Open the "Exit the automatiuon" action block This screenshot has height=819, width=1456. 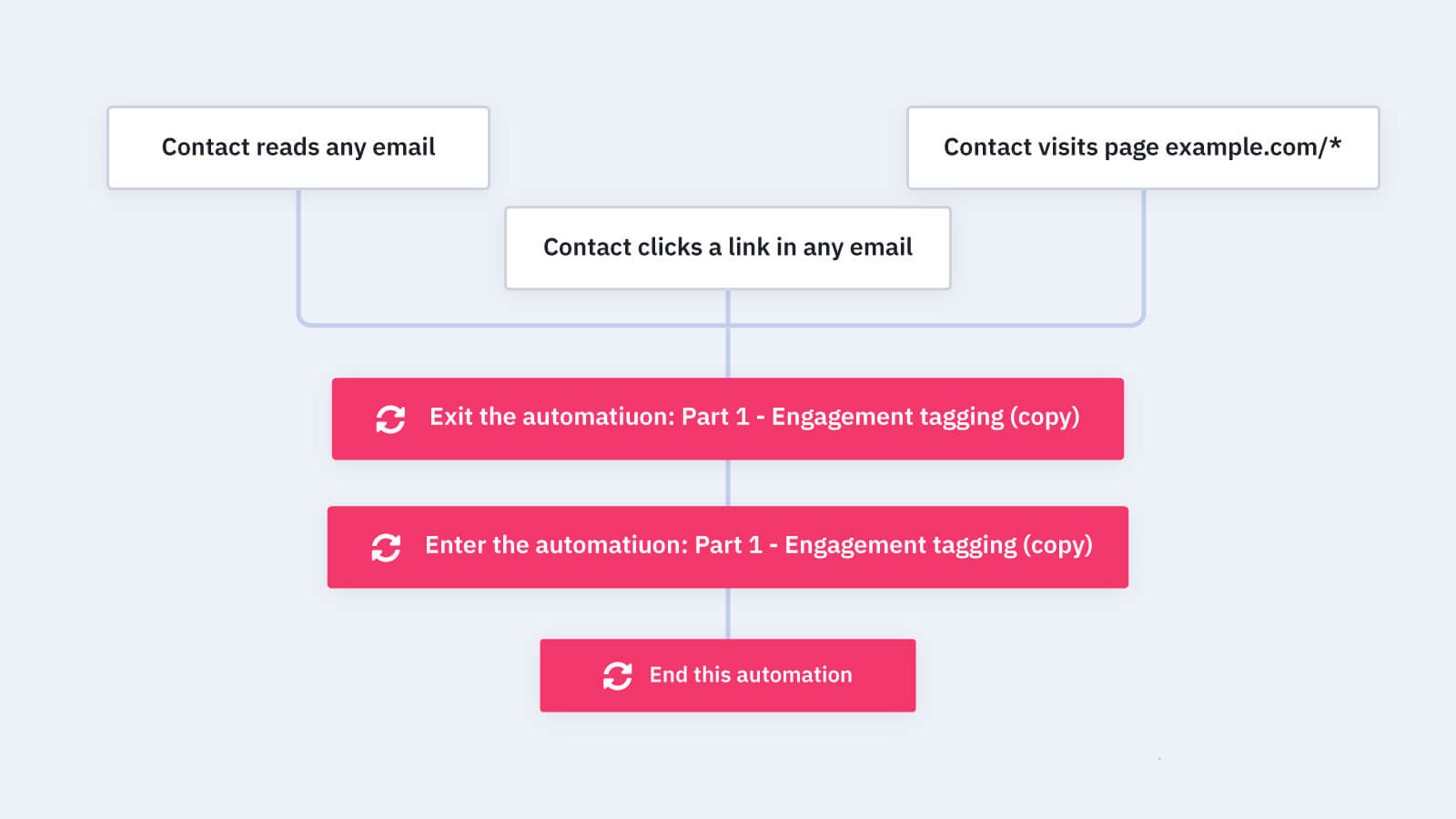[727, 419]
